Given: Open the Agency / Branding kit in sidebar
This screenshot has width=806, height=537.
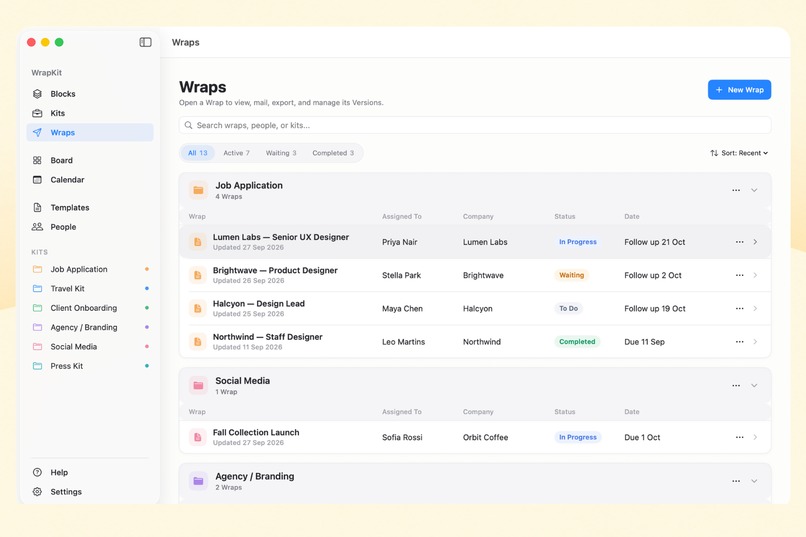Looking at the screenshot, I should [90, 327].
